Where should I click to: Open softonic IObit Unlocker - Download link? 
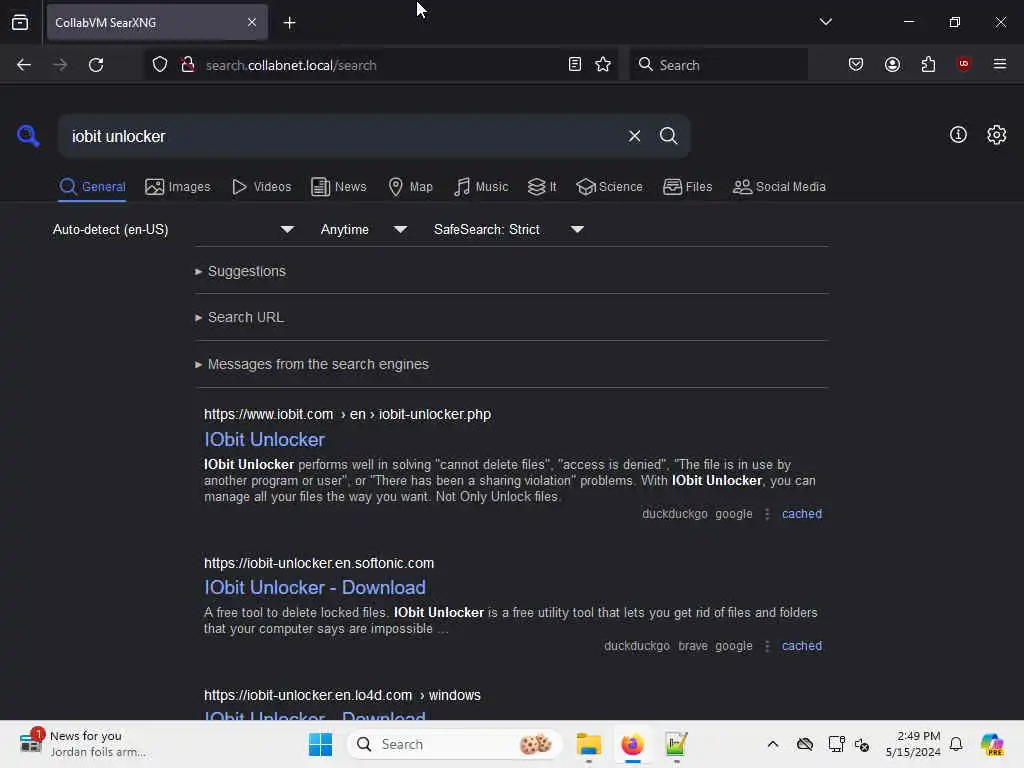(x=315, y=587)
